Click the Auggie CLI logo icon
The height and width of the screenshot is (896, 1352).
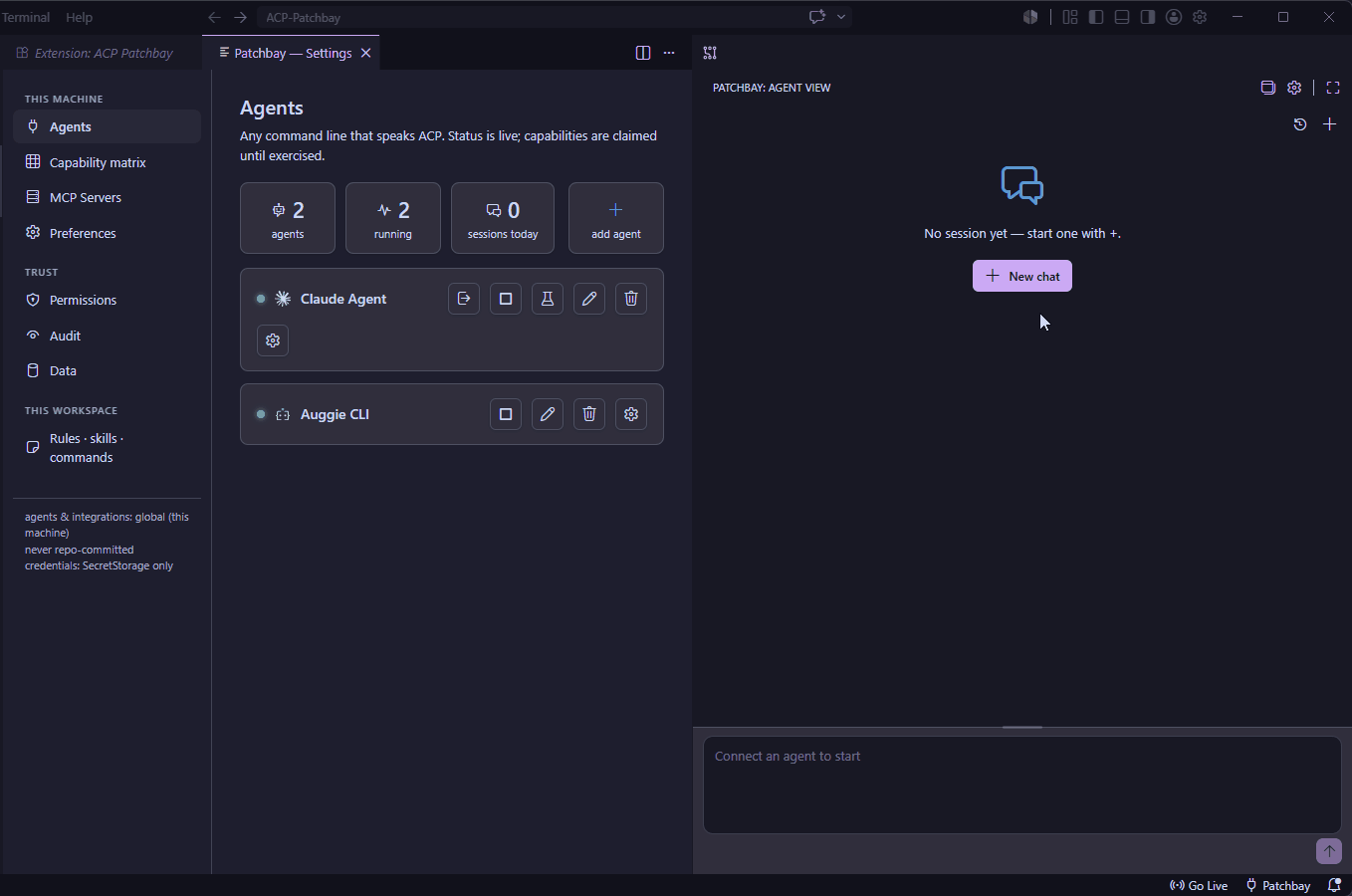point(283,414)
